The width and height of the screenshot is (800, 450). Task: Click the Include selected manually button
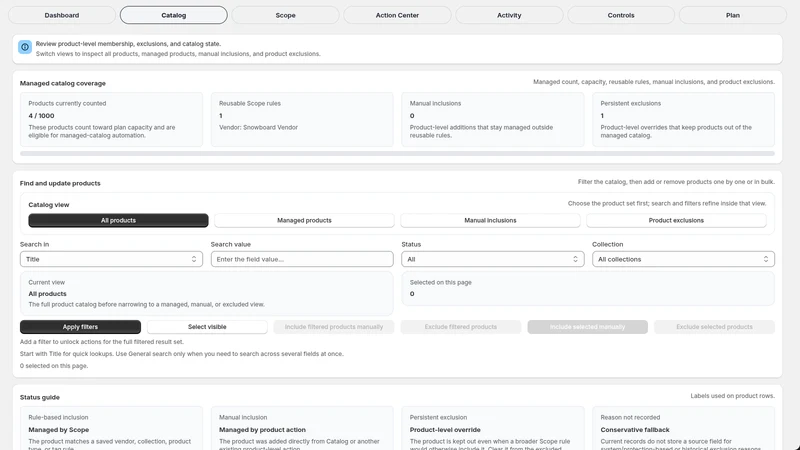587,327
